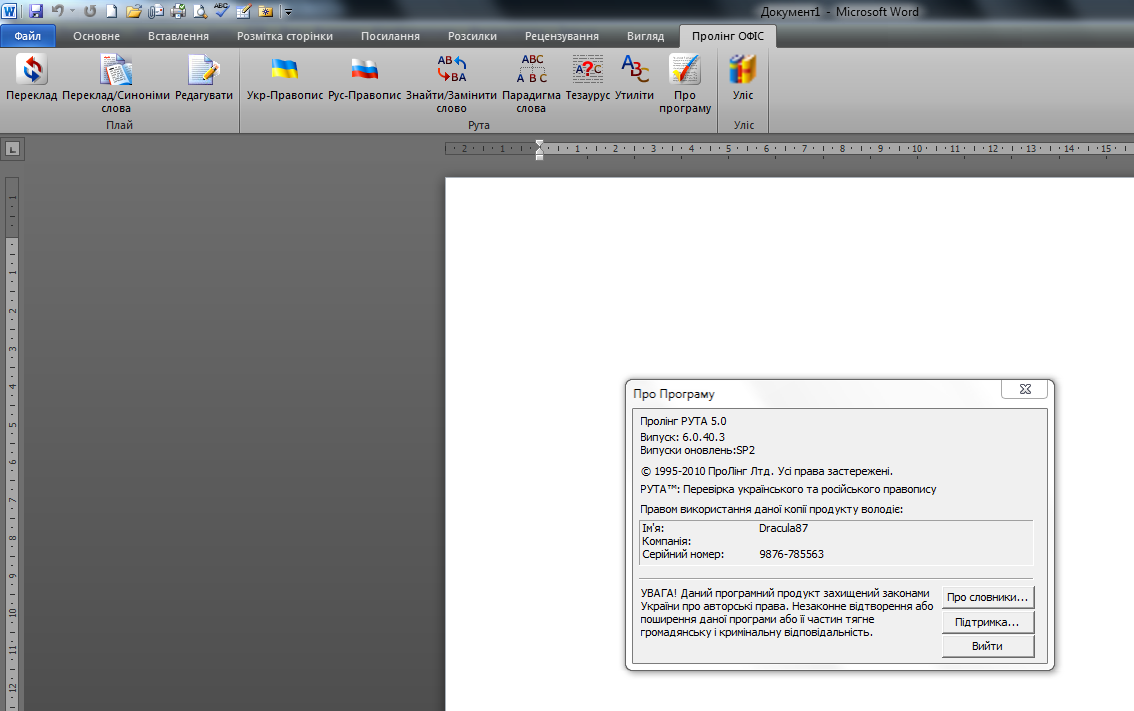1134x711 pixels.
Task: Click the Випуски оновлень:SP2 line
Action: (x=697, y=450)
